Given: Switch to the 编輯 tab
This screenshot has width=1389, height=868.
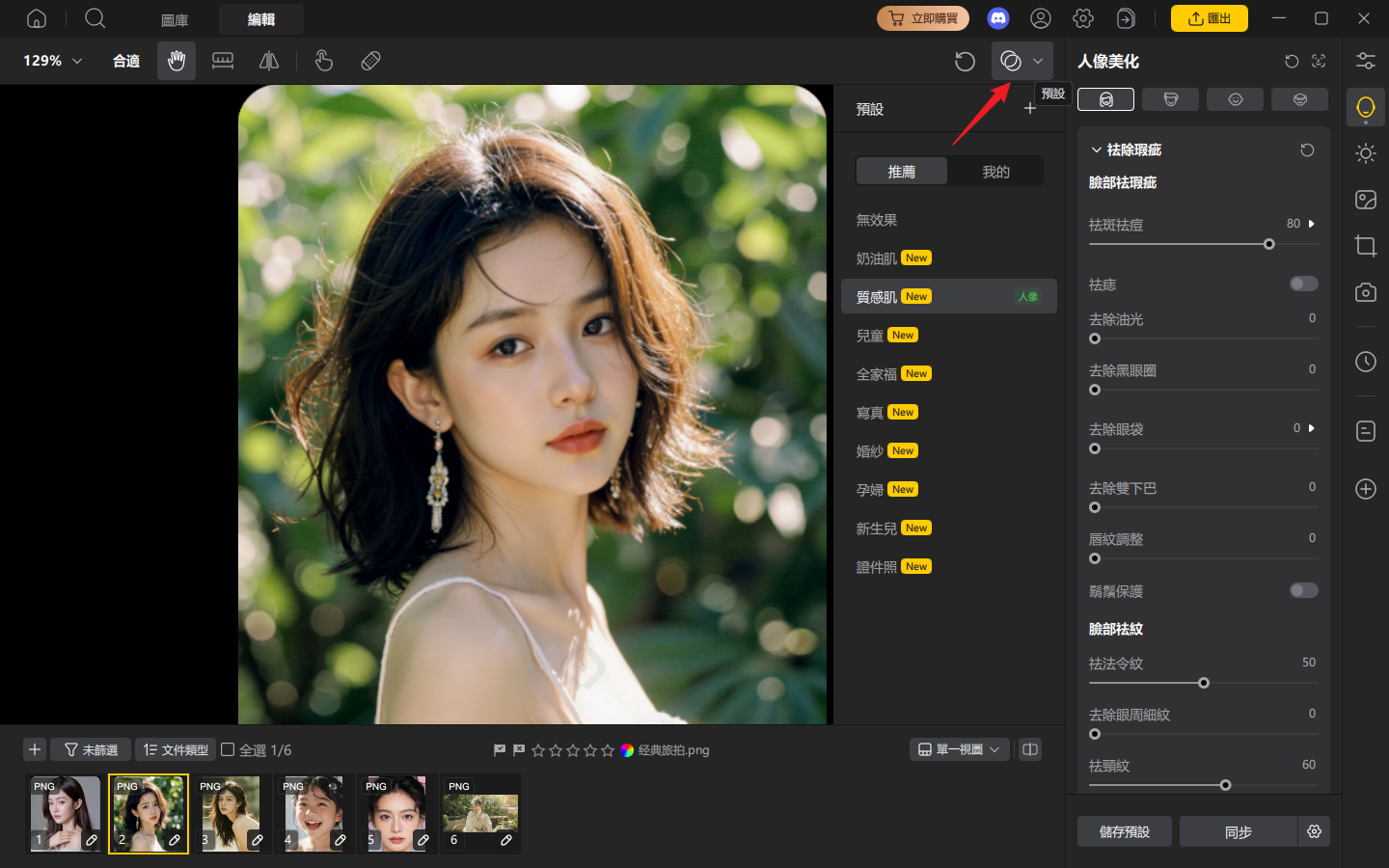Looking at the screenshot, I should pos(261,19).
